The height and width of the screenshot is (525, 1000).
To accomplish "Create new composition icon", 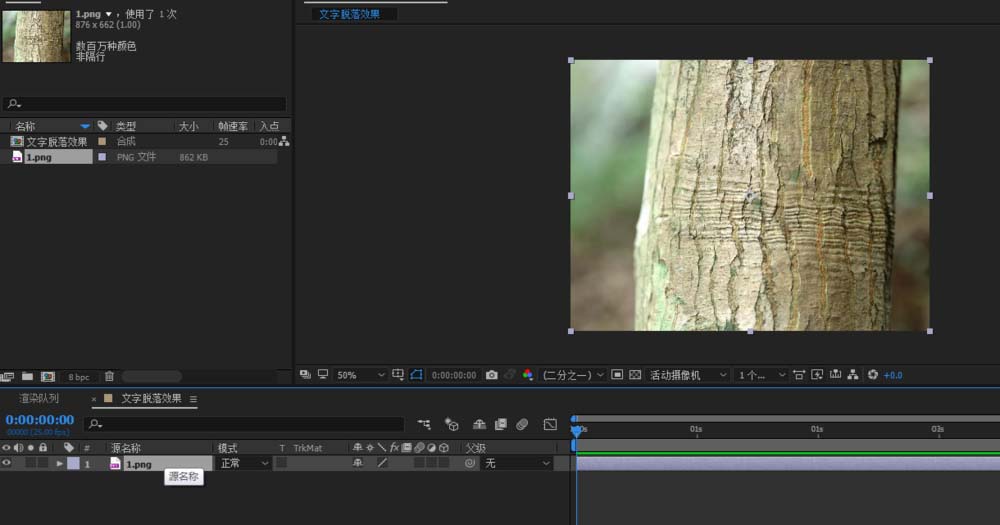I will pos(48,377).
